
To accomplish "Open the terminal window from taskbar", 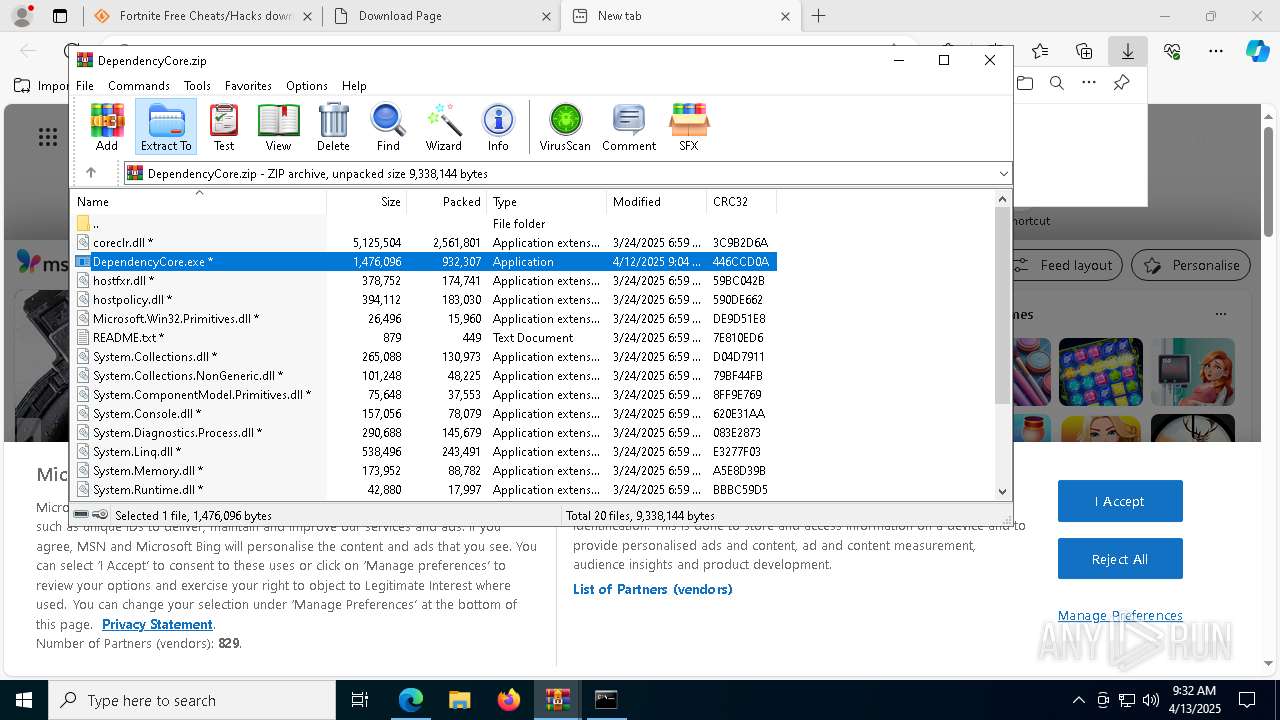I will (606, 700).
